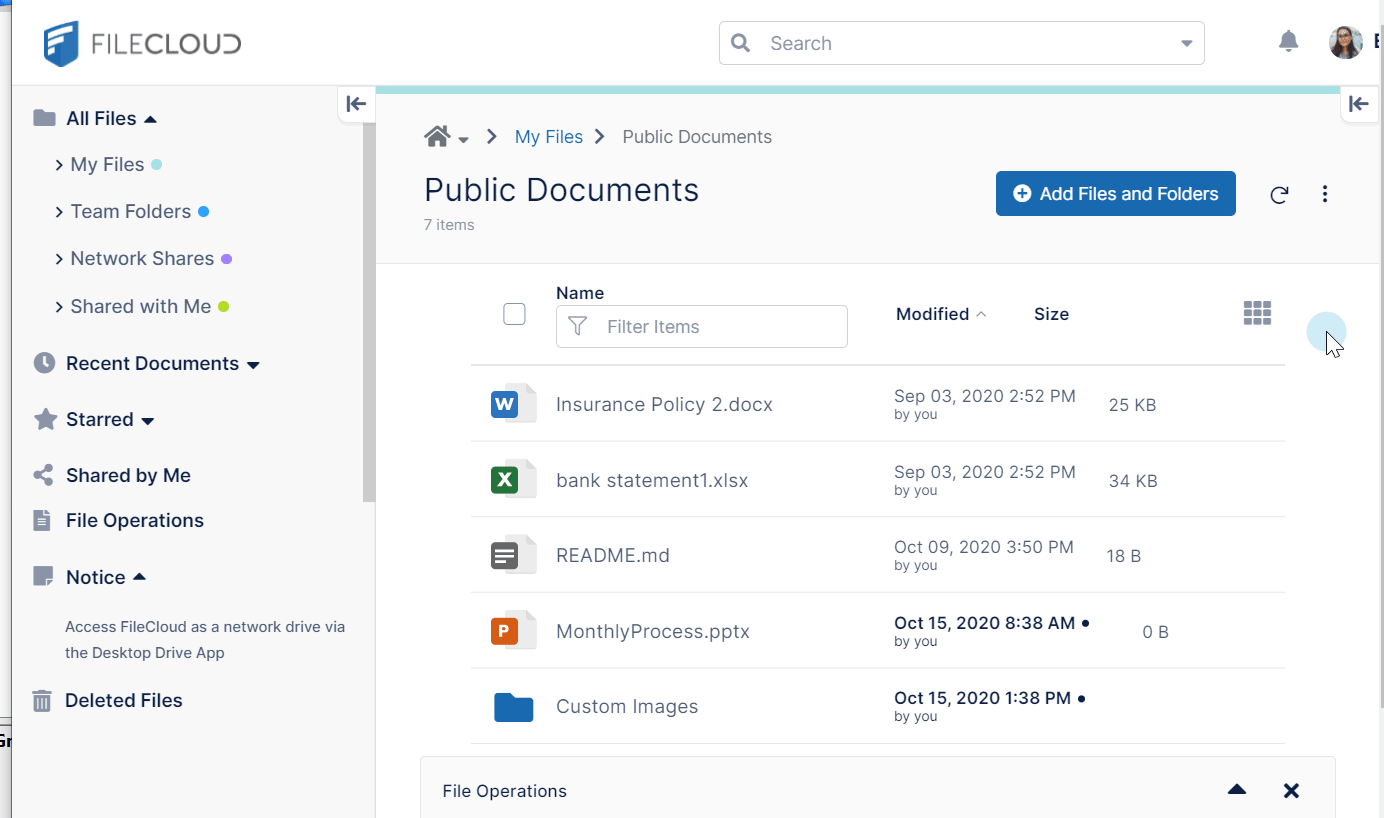
Task: Close the File Operations panel
Action: [x=1291, y=791]
